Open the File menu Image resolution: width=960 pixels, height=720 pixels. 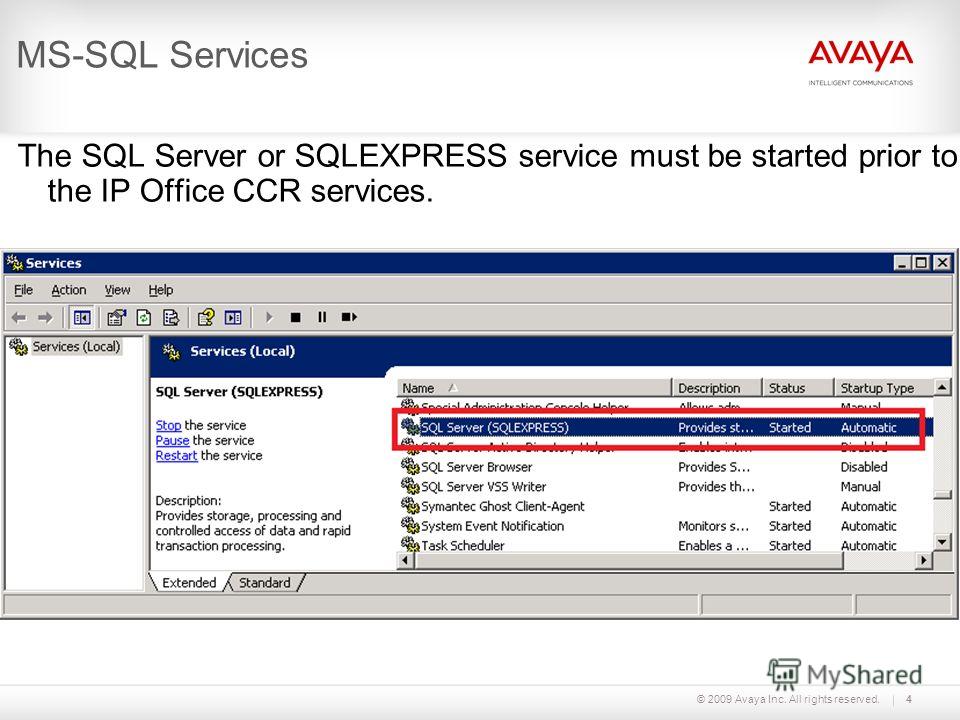pos(23,290)
